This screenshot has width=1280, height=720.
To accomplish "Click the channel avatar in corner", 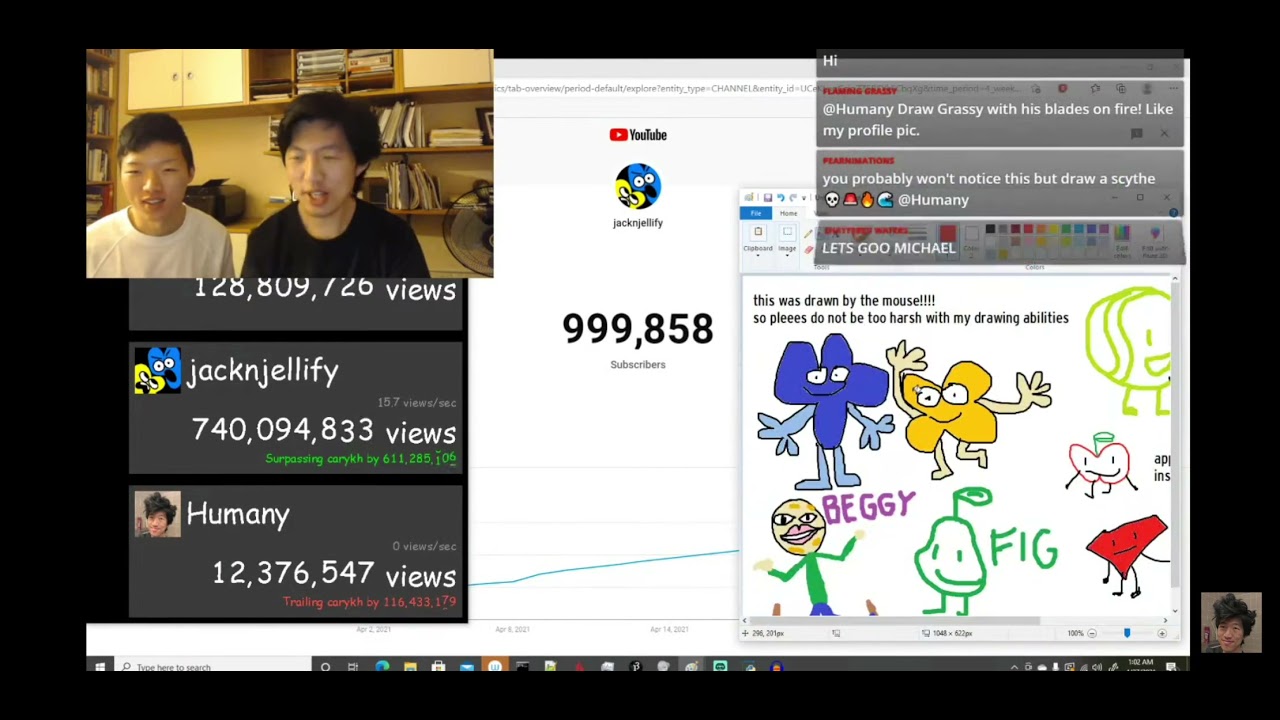I will point(1231,622).
